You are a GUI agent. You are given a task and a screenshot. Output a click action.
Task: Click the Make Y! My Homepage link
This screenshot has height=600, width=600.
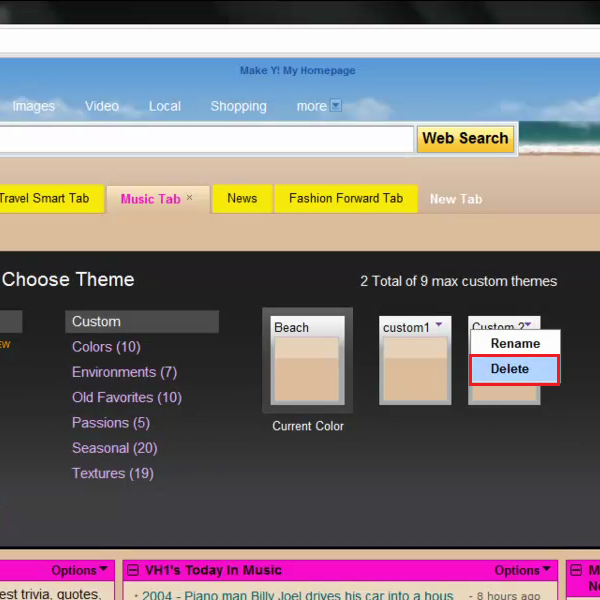(x=297, y=70)
